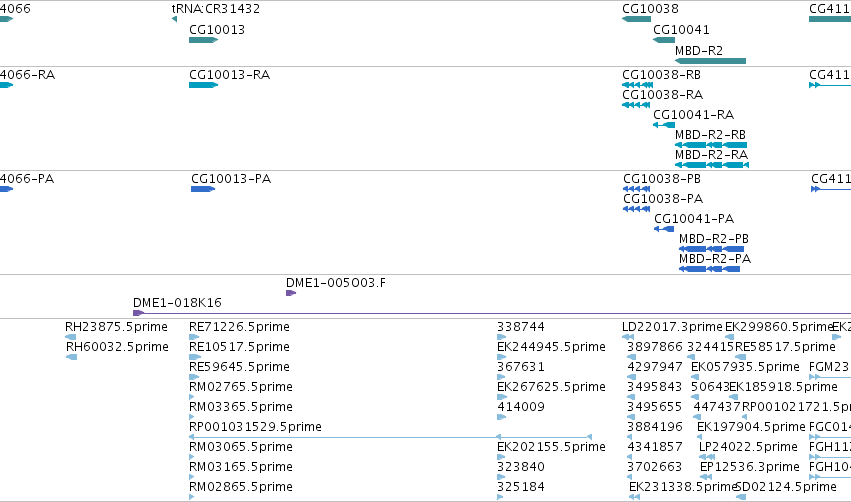Click the 4341857 feature label
The width and height of the screenshot is (851, 502).
point(655,447)
